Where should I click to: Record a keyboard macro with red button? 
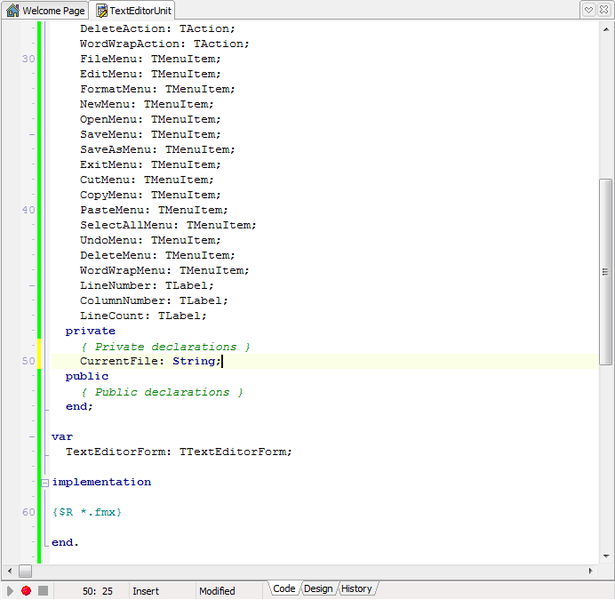click(x=26, y=591)
